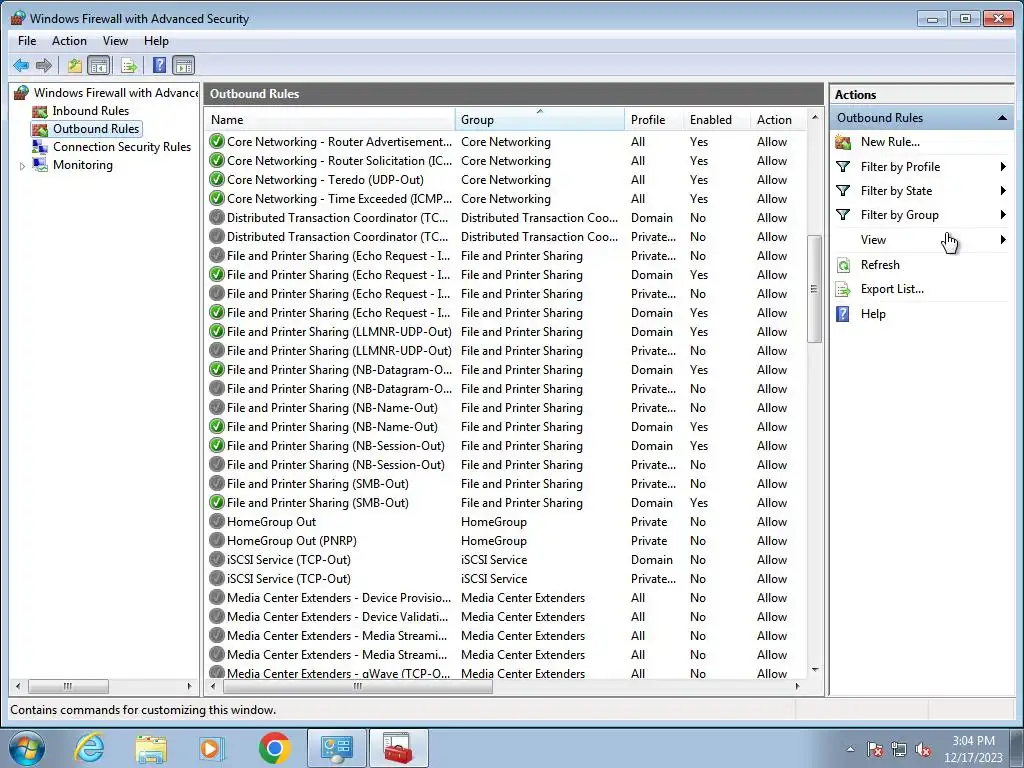Click the Export List icon in Actions pane
1024x768 pixels.
point(843,289)
